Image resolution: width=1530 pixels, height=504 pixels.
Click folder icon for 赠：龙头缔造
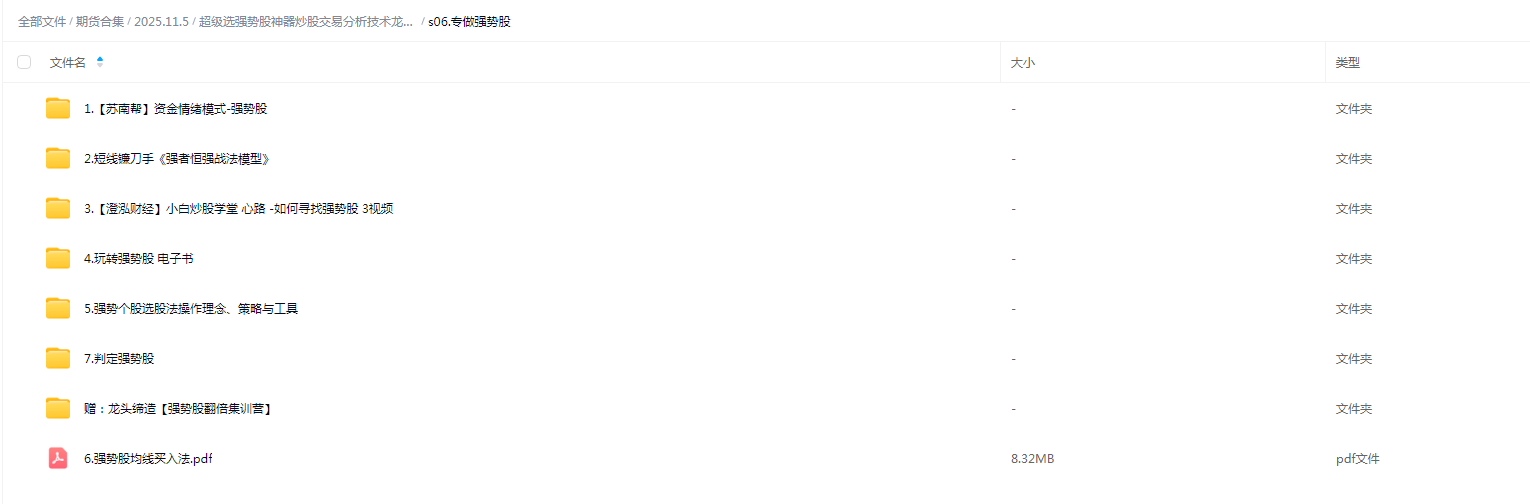(58, 408)
